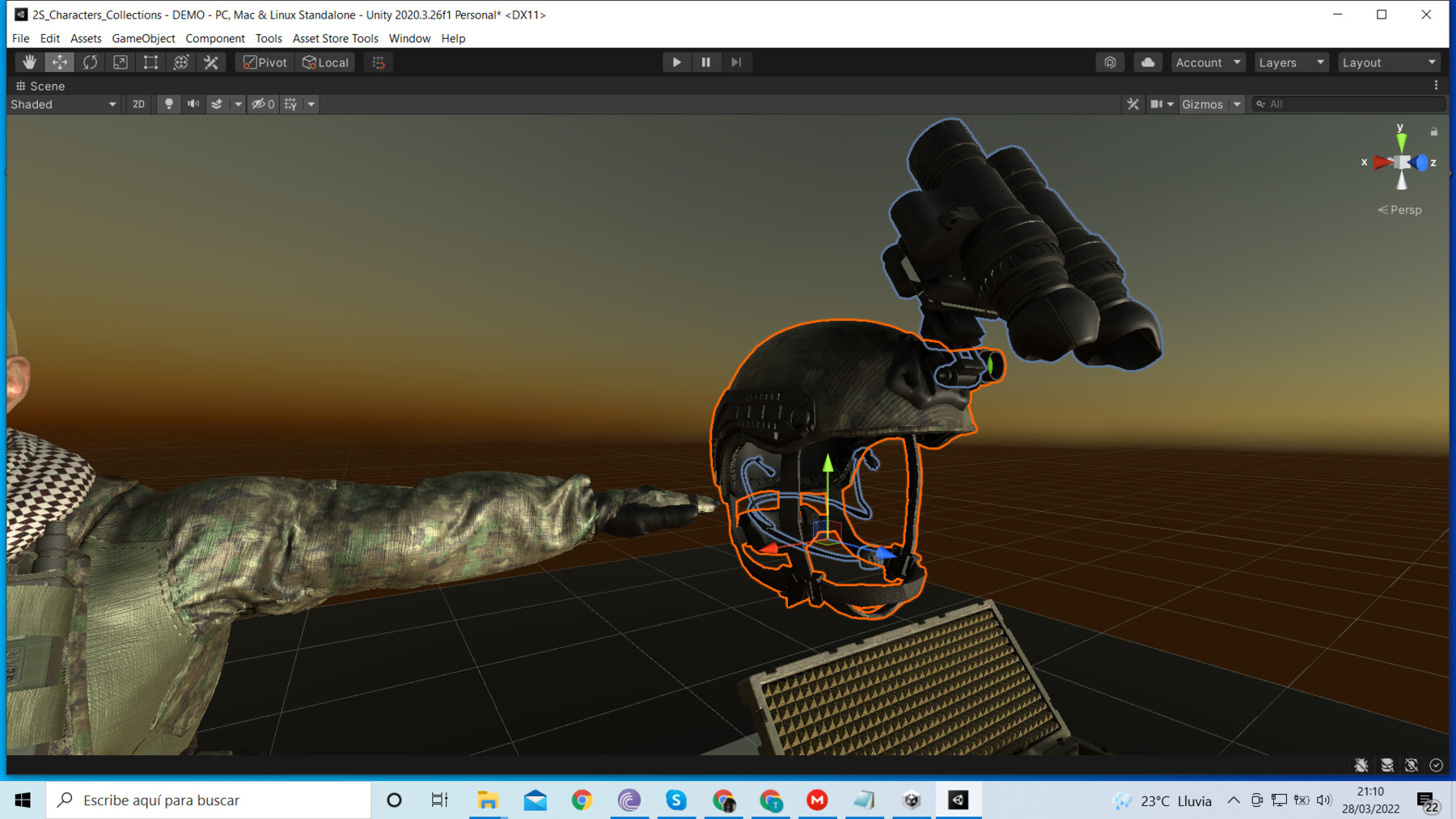Viewport: 1456px width, 819px height.
Task: Open Scene tab options menu
Action: 1437,86
